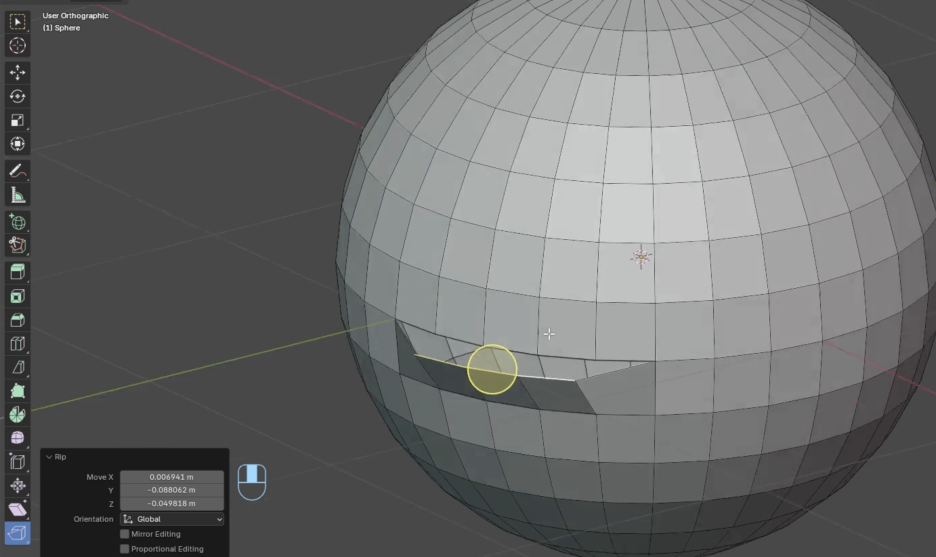936x557 pixels.
Task: Activate the Transform tool
Action: tap(17, 144)
